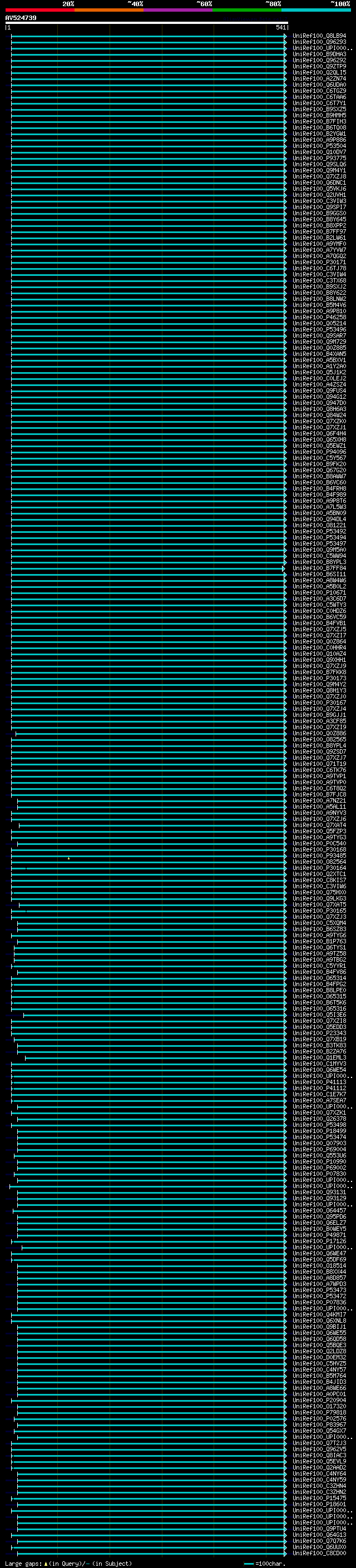Click the red 20% identity legend segment
The image size is (356, 1568).
tap(39, 10)
